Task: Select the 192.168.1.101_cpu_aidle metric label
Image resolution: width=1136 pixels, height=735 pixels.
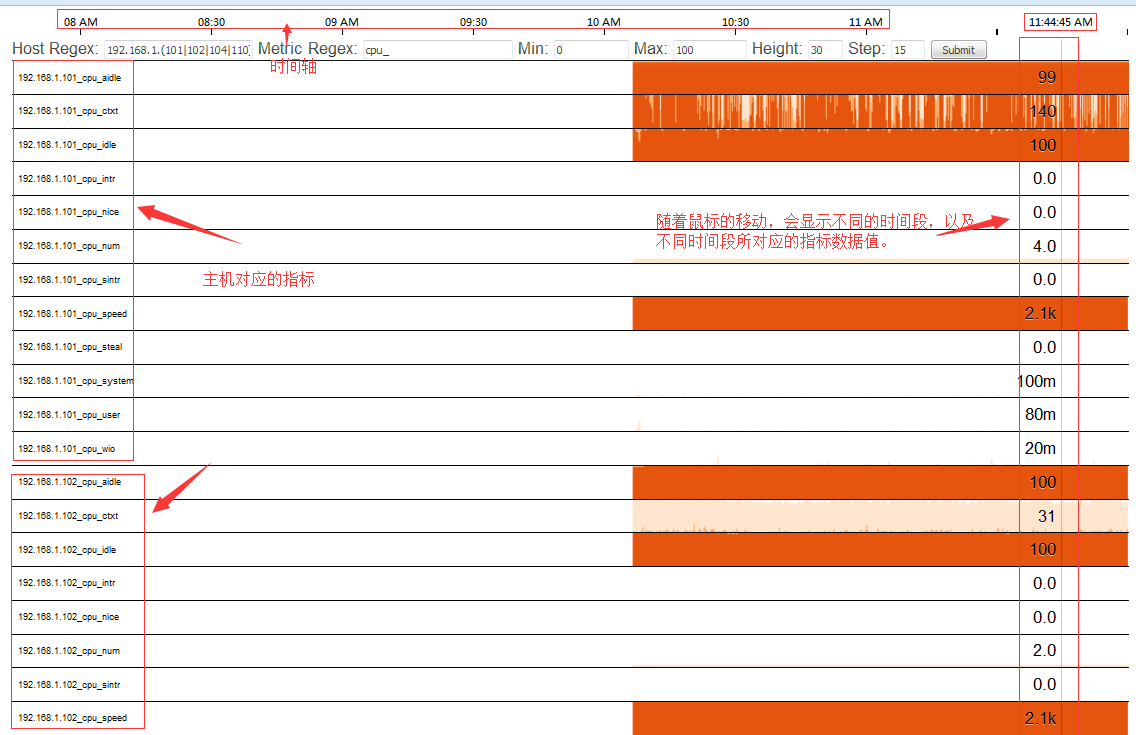Action: click(x=69, y=78)
